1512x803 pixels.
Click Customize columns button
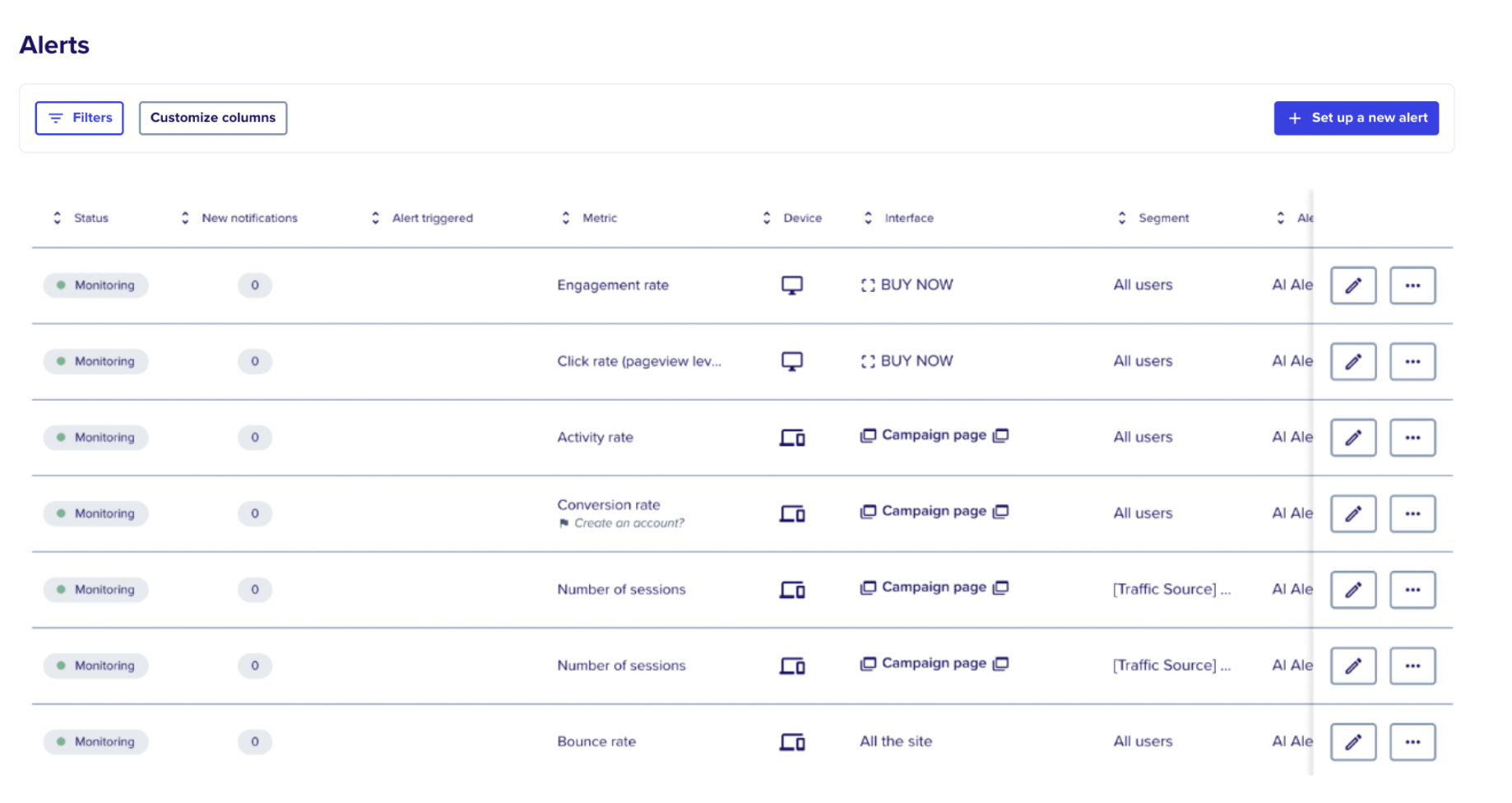pos(213,118)
